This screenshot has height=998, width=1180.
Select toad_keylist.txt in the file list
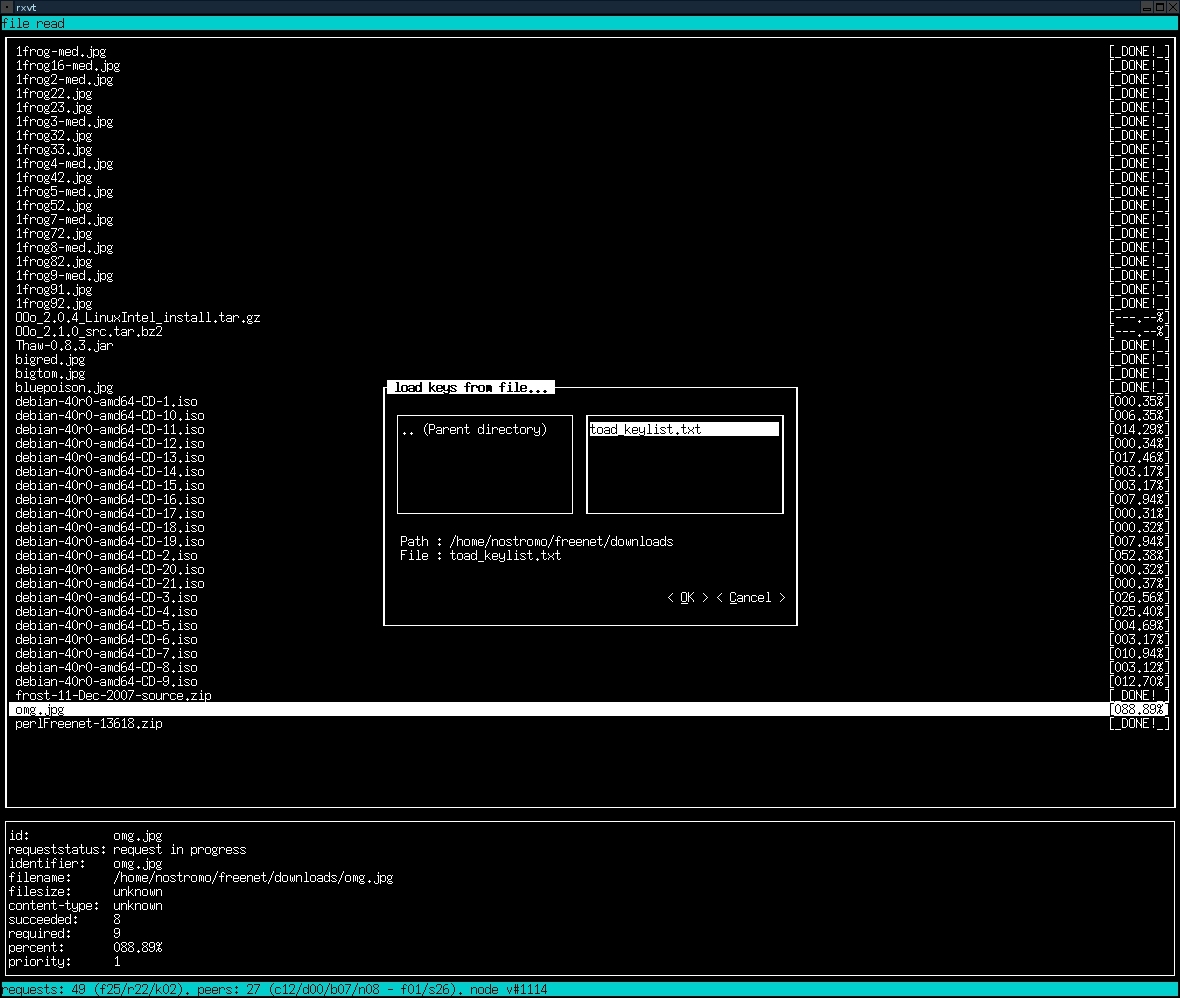click(646, 430)
